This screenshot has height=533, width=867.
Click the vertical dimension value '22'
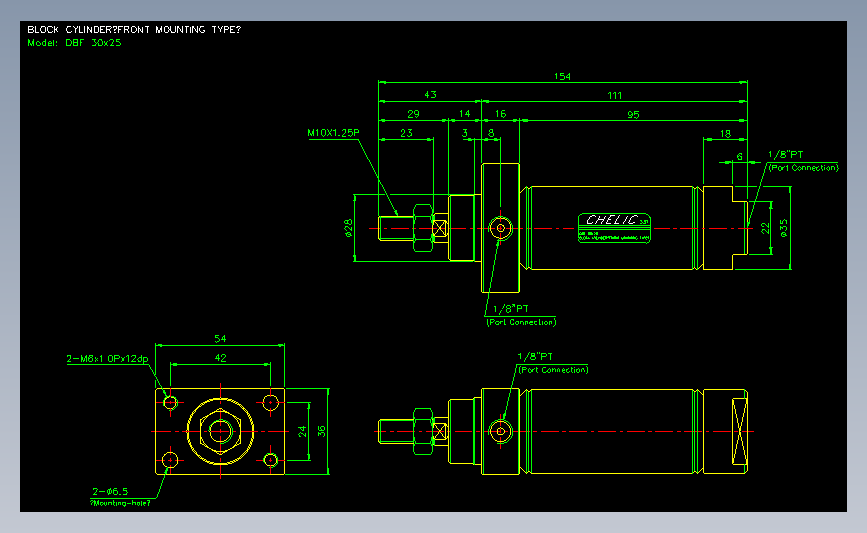765,228
